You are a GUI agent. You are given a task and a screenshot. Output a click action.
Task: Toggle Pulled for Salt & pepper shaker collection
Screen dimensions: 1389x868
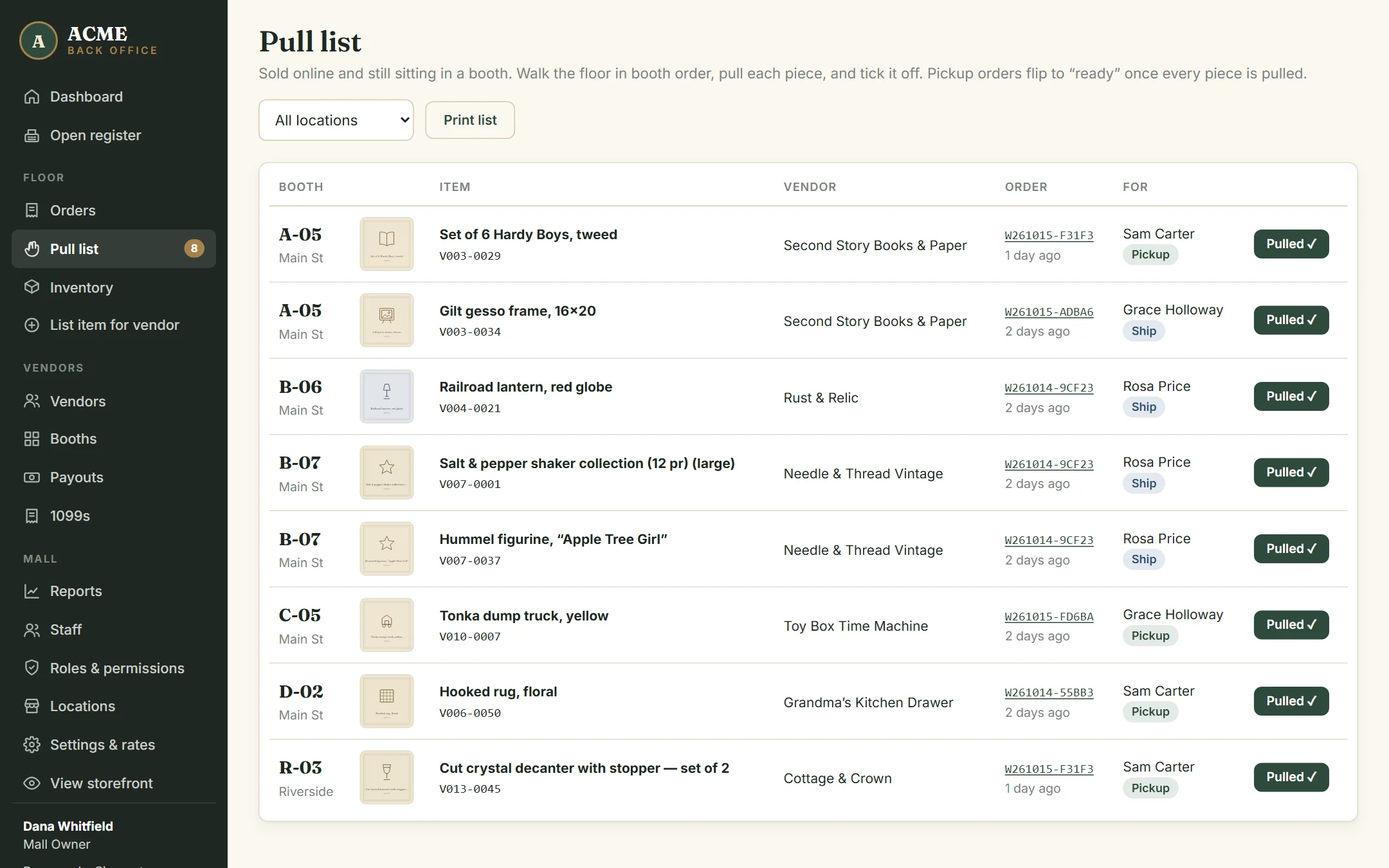[1291, 472]
